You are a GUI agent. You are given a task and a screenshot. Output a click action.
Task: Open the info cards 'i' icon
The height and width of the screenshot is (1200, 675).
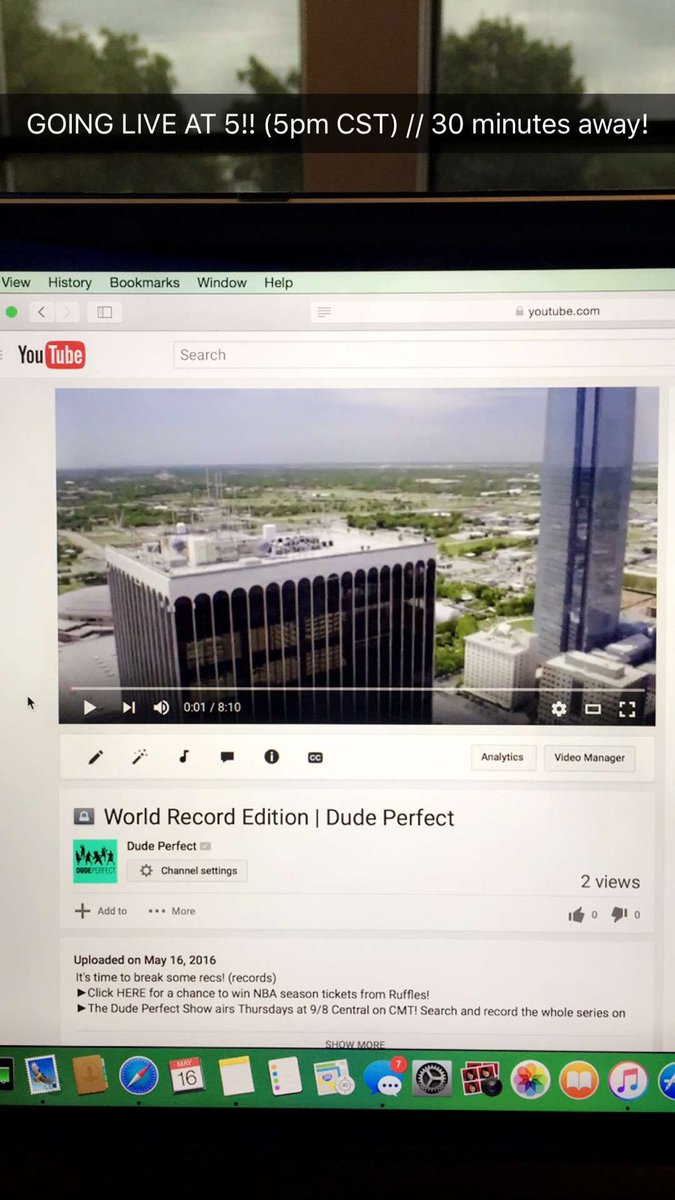click(x=271, y=757)
